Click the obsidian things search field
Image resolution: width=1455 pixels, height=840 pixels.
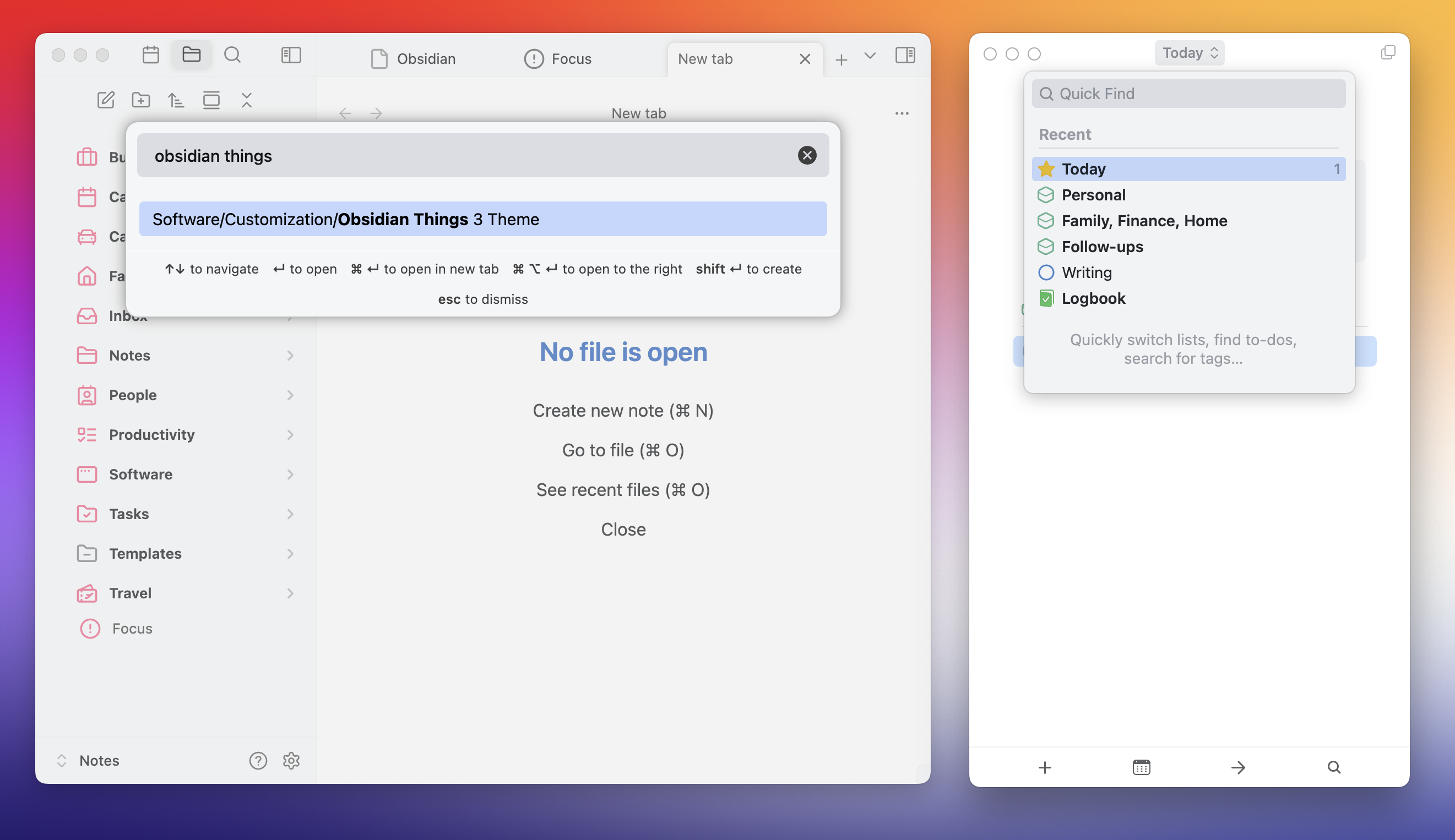click(x=483, y=155)
